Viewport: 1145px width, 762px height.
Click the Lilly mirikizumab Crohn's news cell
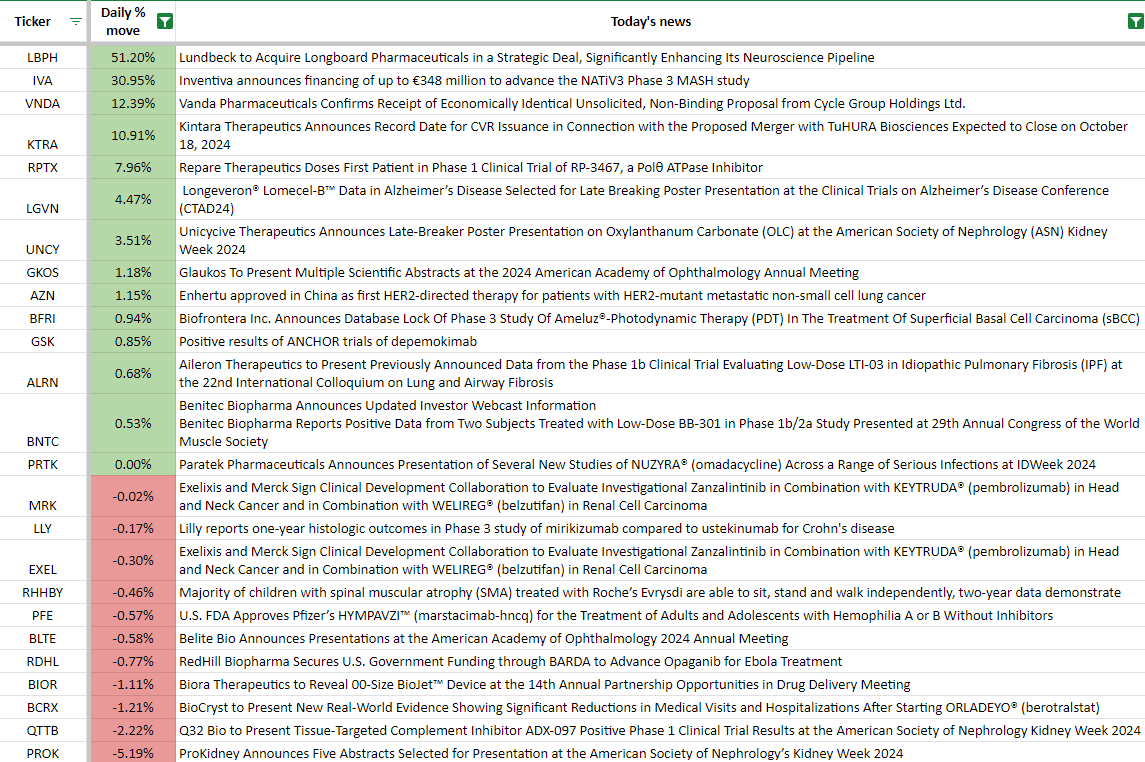[x=660, y=528]
